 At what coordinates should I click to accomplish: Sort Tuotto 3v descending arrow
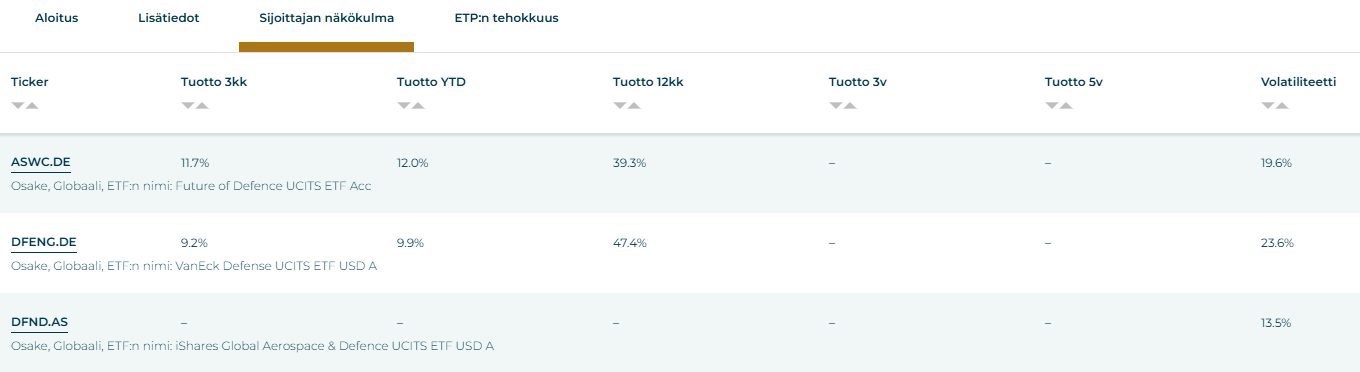click(835, 105)
